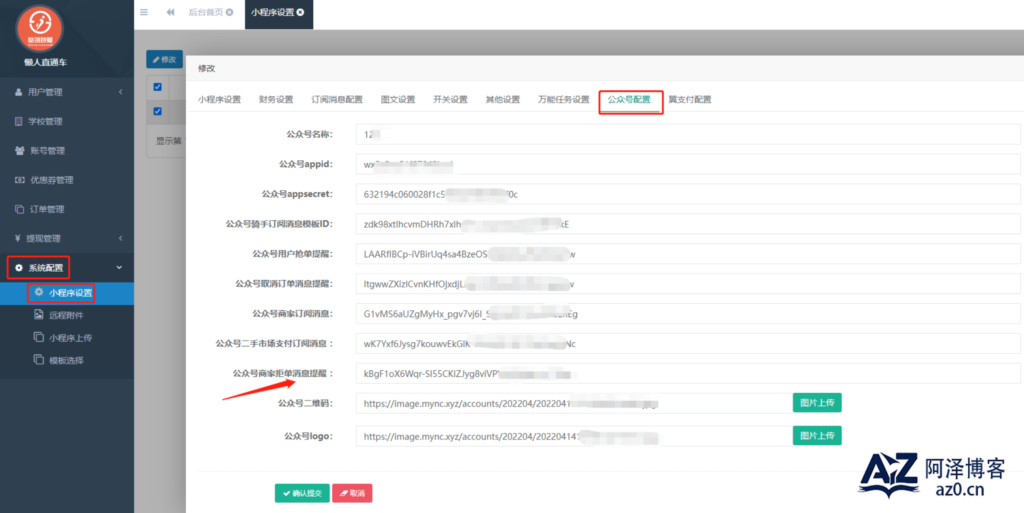Click 图片上传 button for 公众号logo
The width and height of the screenshot is (1024, 513).
point(817,435)
